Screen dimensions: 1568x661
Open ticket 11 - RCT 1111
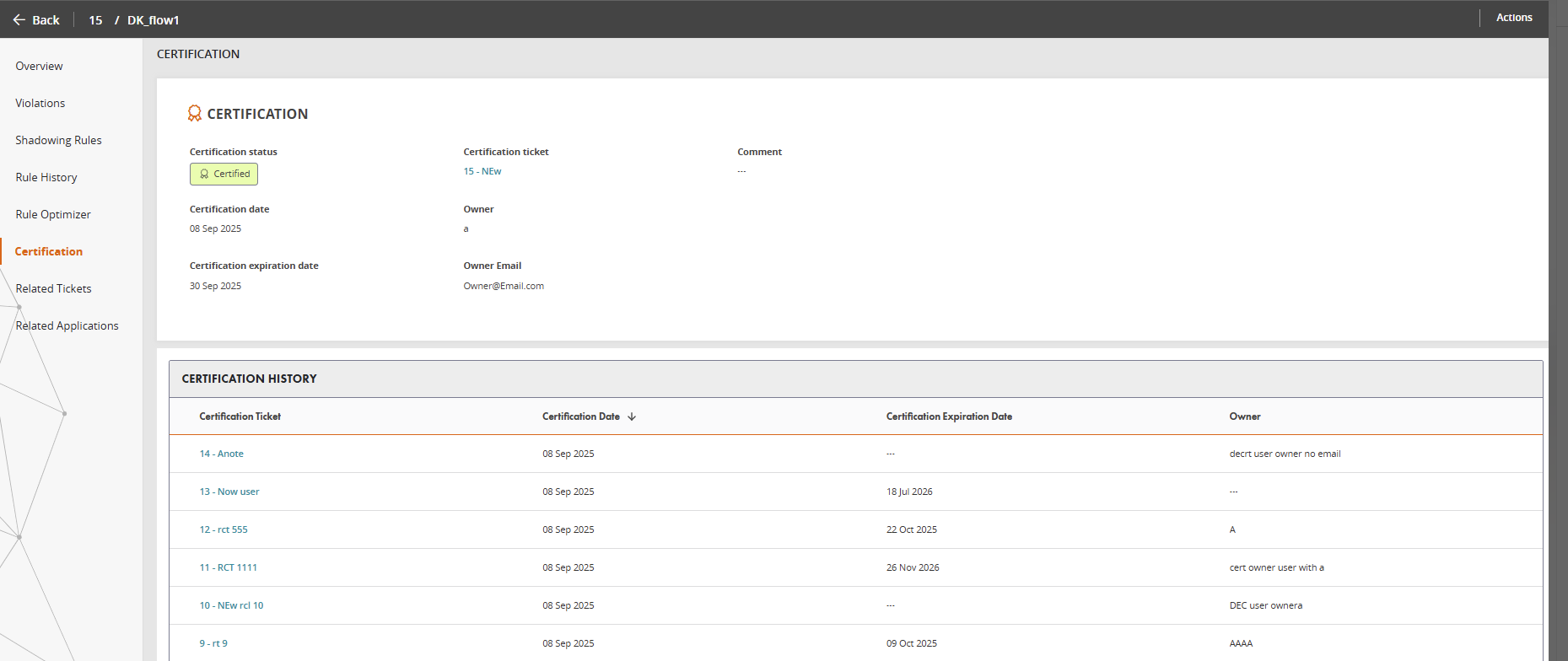(228, 567)
